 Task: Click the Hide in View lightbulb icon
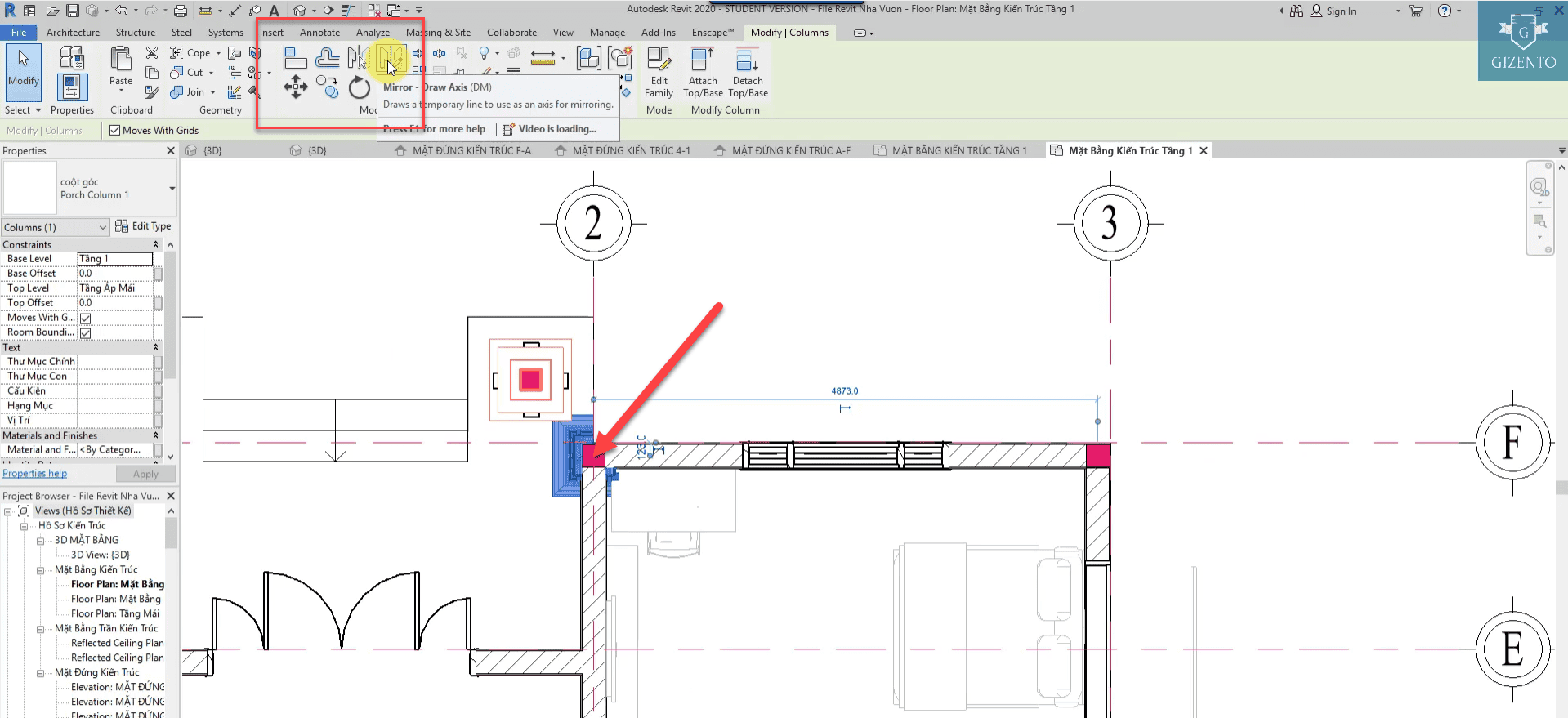tap(484, 53)
